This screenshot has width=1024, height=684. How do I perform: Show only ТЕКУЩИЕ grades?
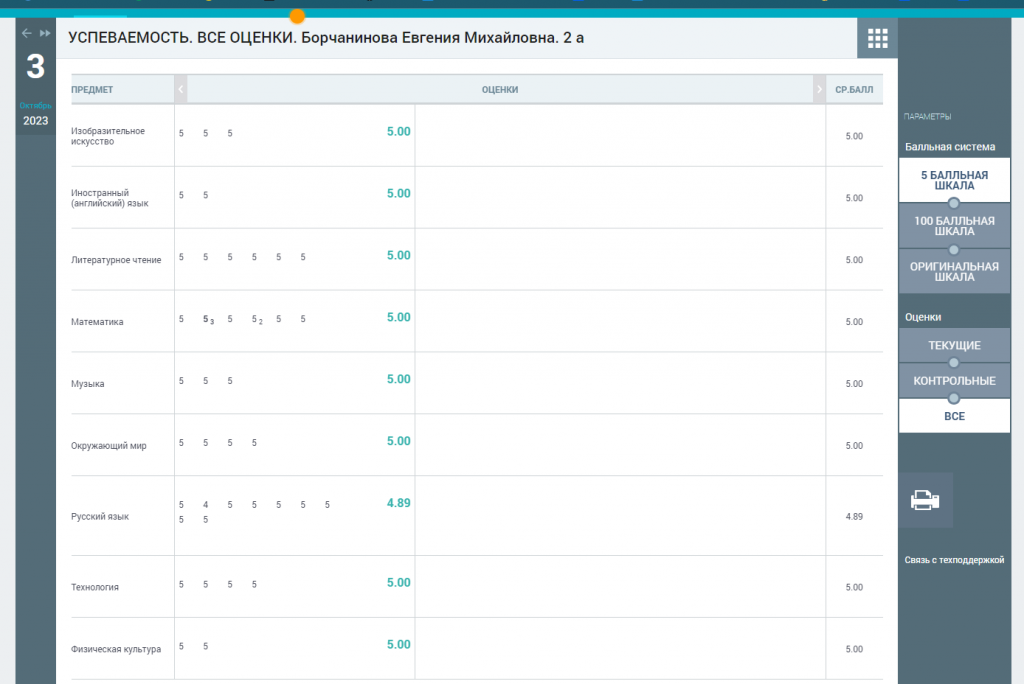click(954, 346)
